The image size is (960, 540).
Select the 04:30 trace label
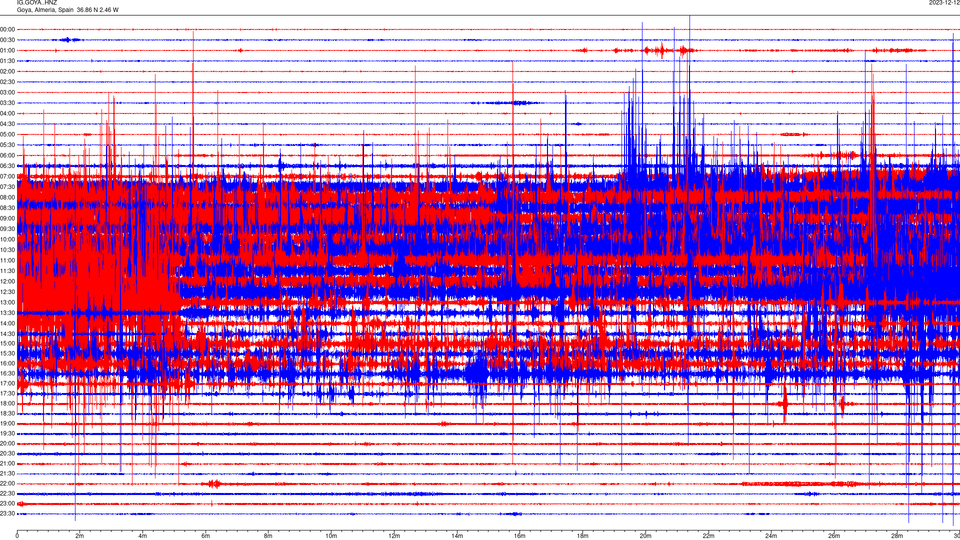(7, 124)
